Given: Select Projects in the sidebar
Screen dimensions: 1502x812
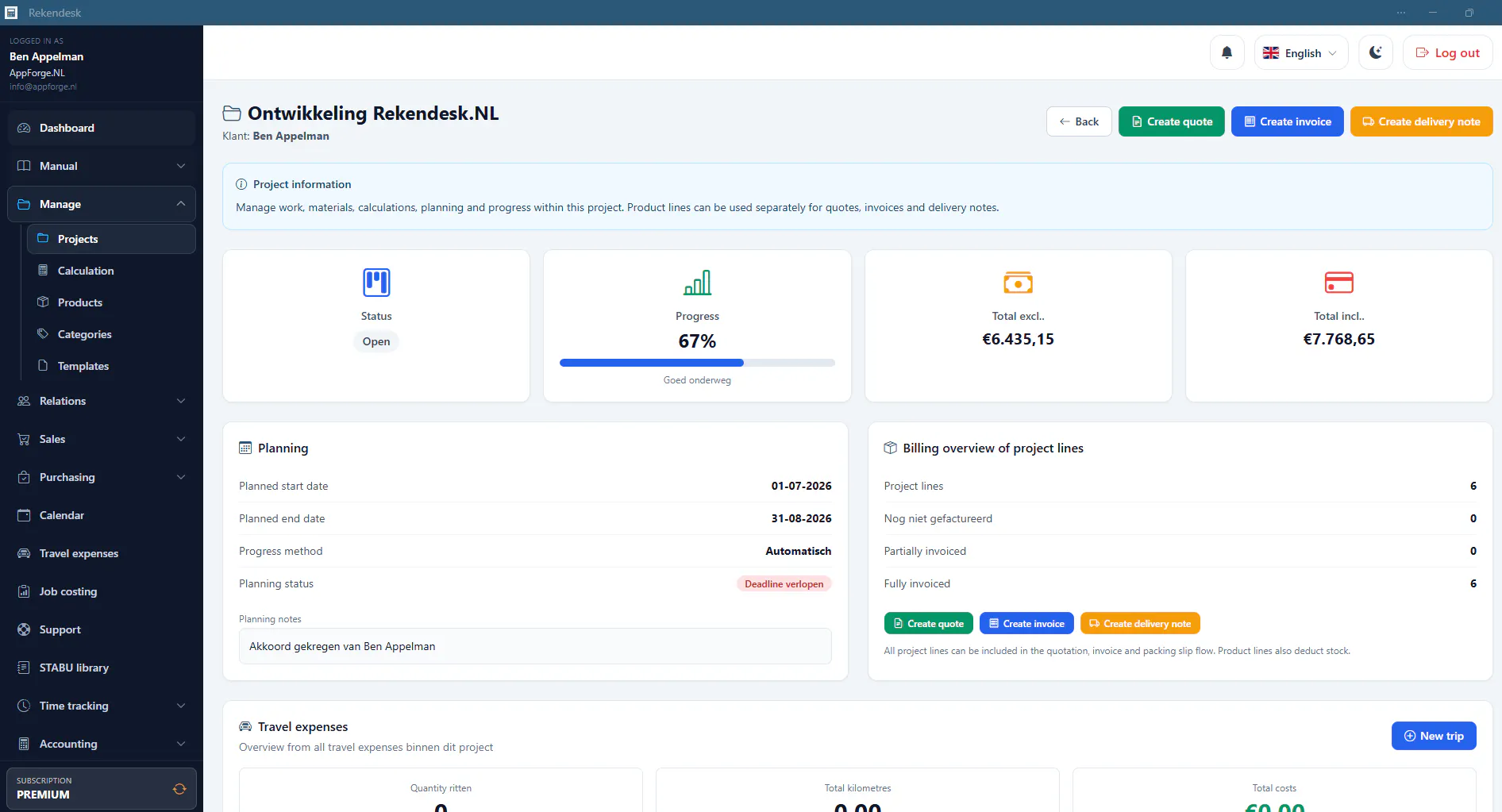Looking at the screenshot, I should click(x=111, y=239).
